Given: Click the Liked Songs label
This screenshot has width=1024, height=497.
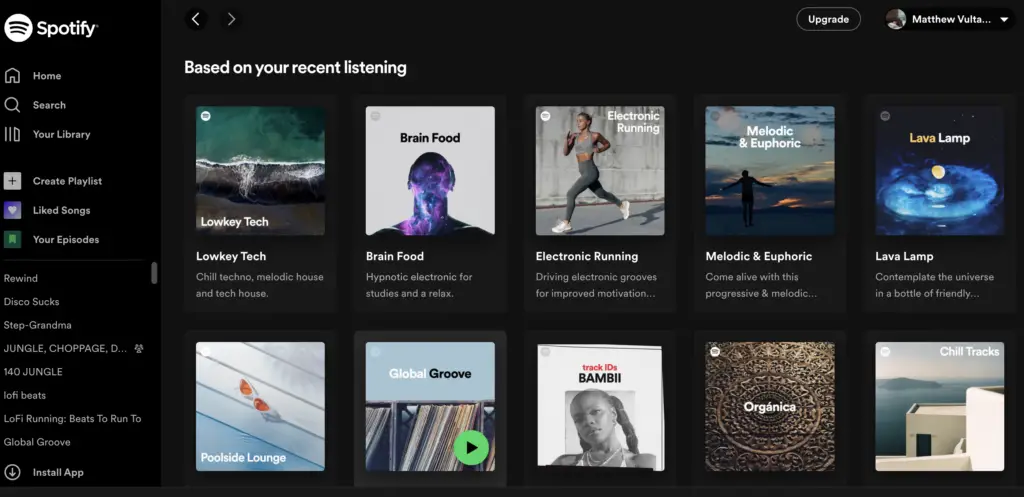Looking at the screenshot, I should (x=61, y=210).
